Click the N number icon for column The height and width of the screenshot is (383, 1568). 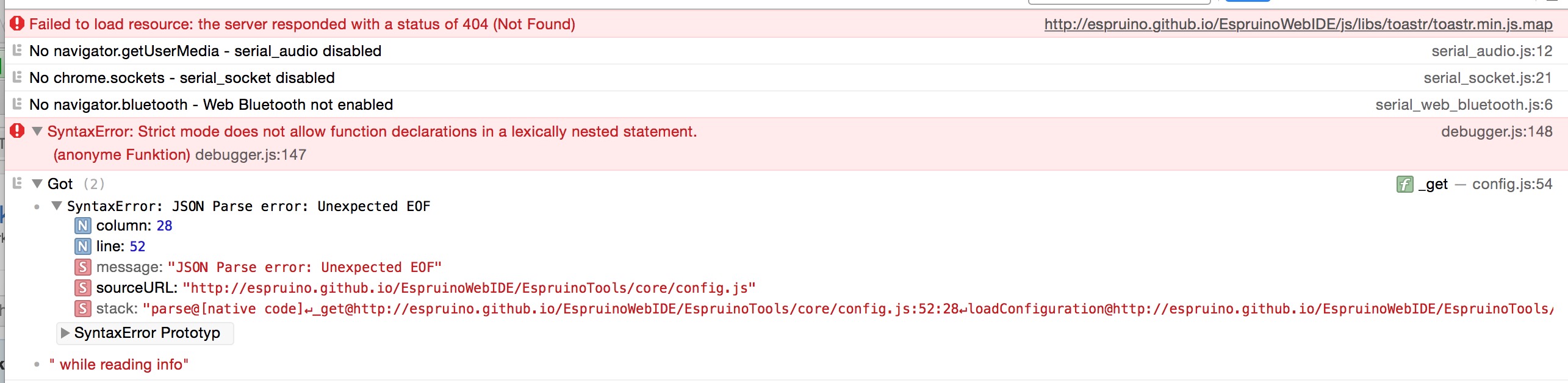pyautogui.click(x=83, y=226)
